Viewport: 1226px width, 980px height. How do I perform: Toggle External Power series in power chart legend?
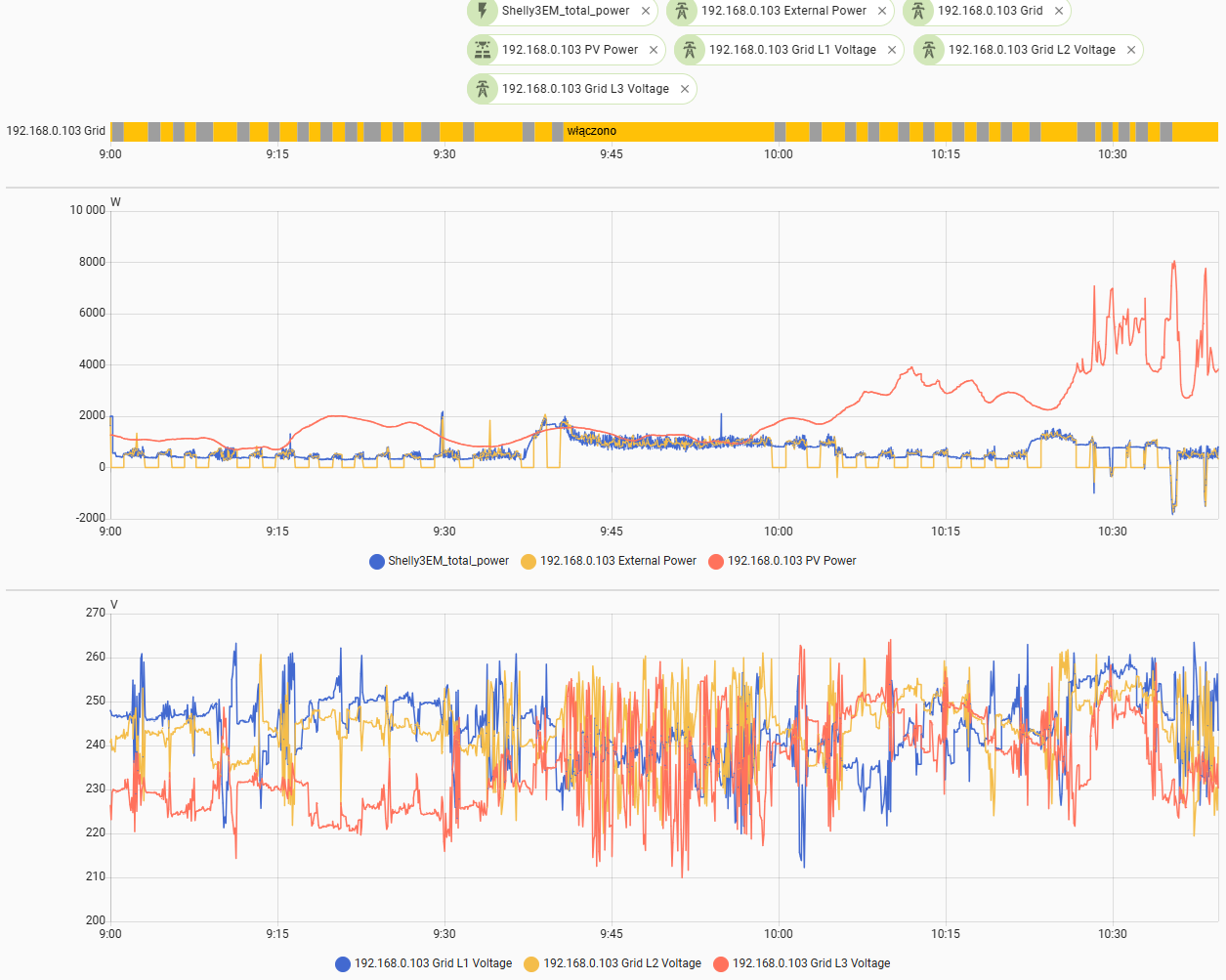(x=609, y=561)
